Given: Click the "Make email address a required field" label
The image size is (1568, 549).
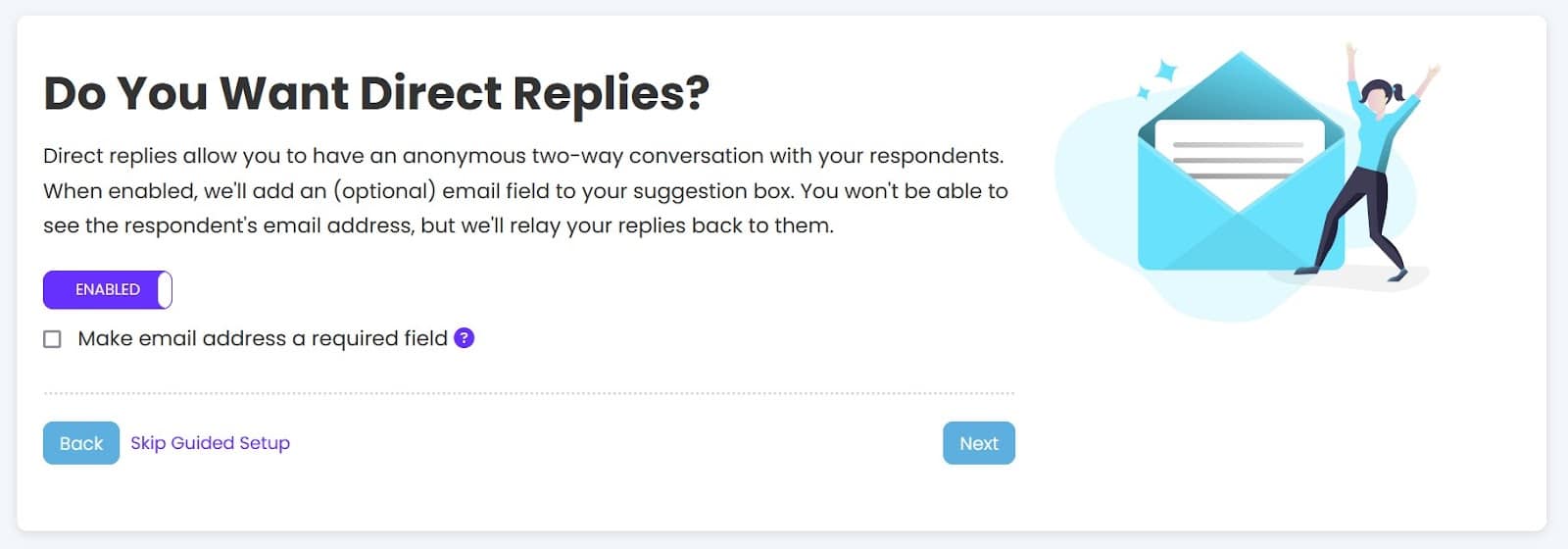Looking at the screenshot, I should (x=262, y=338).
